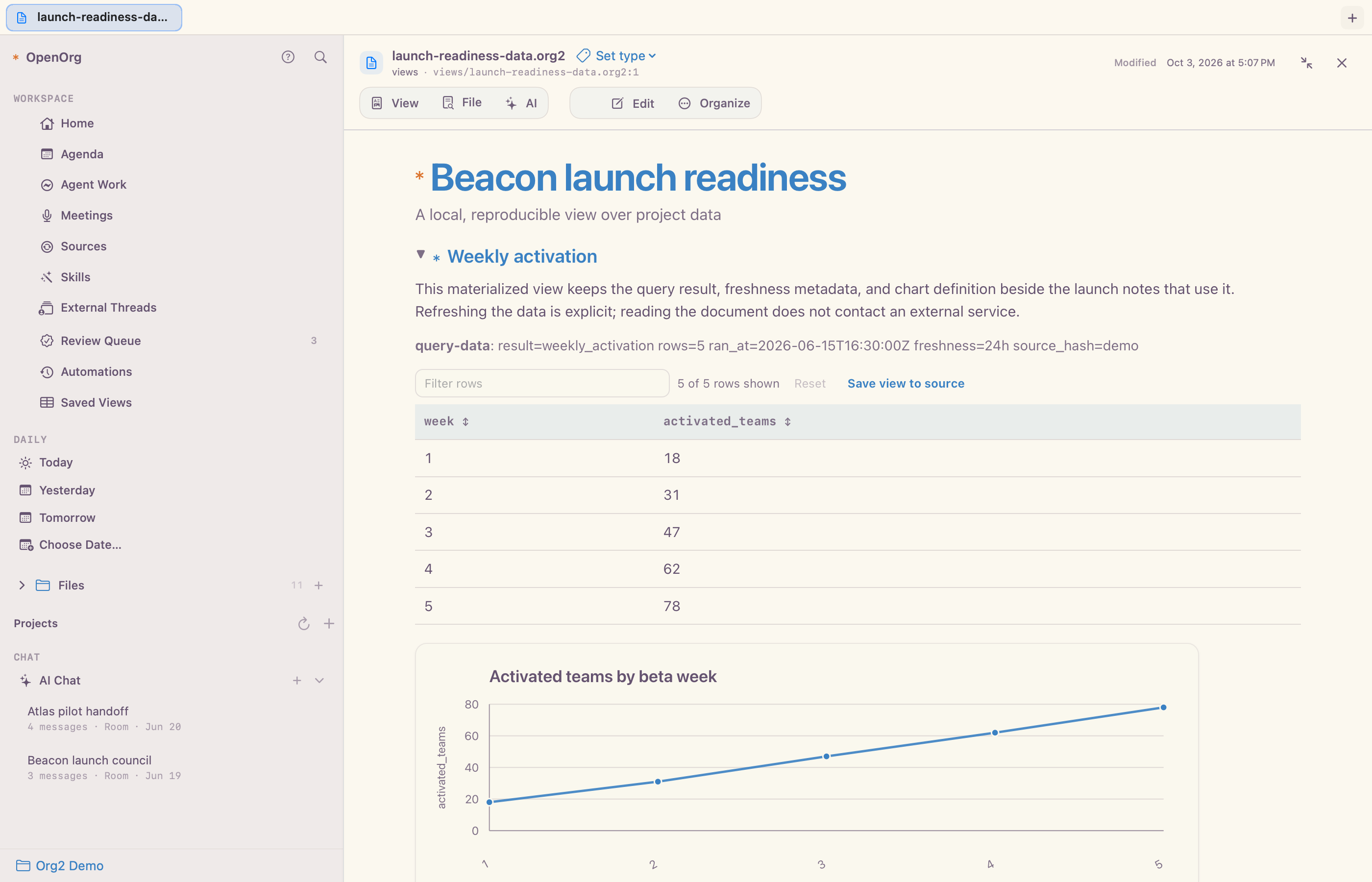Open Beacon launch council chat

click(x=104, y=767)
